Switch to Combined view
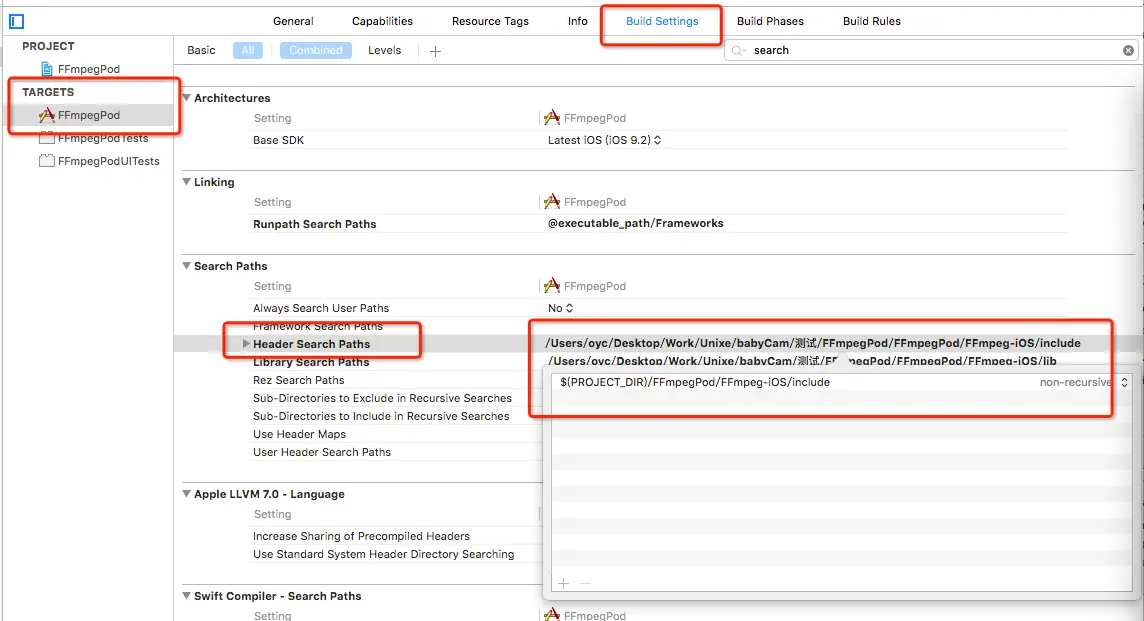 pos(316,50)
